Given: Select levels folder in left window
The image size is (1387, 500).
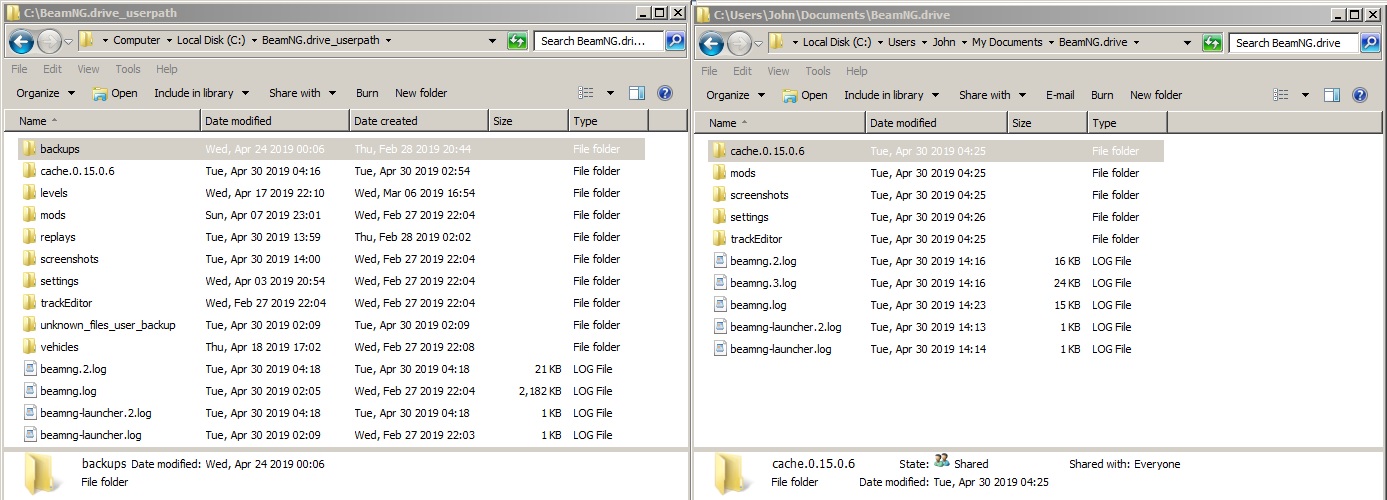Looking at the screenshot, I should pos(54,193).
